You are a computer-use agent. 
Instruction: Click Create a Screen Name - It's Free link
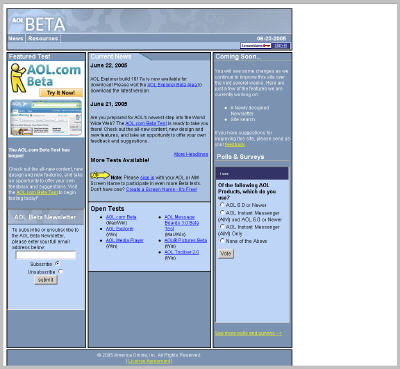tap(161, 189)
